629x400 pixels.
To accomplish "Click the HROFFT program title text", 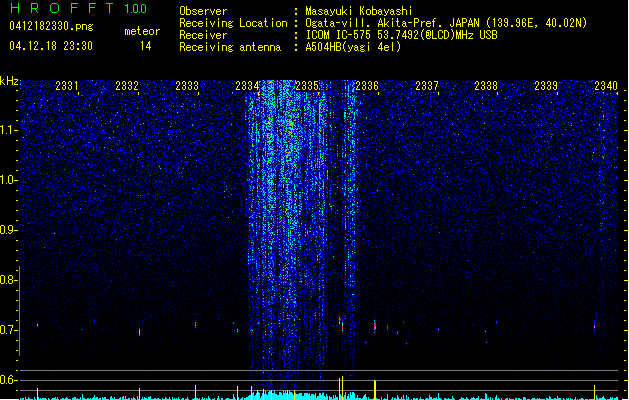I will 62,8.
